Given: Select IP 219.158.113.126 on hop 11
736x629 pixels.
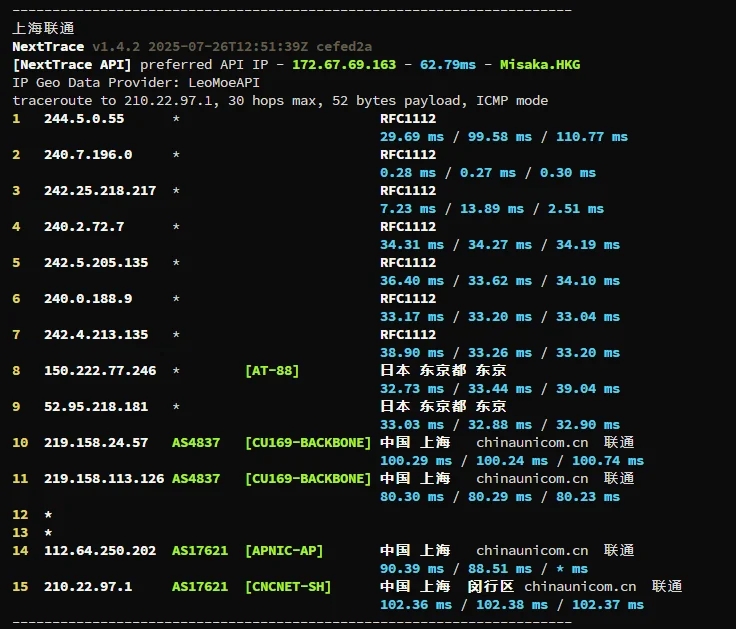Looking at the screenshot, I should coord(104,479).
